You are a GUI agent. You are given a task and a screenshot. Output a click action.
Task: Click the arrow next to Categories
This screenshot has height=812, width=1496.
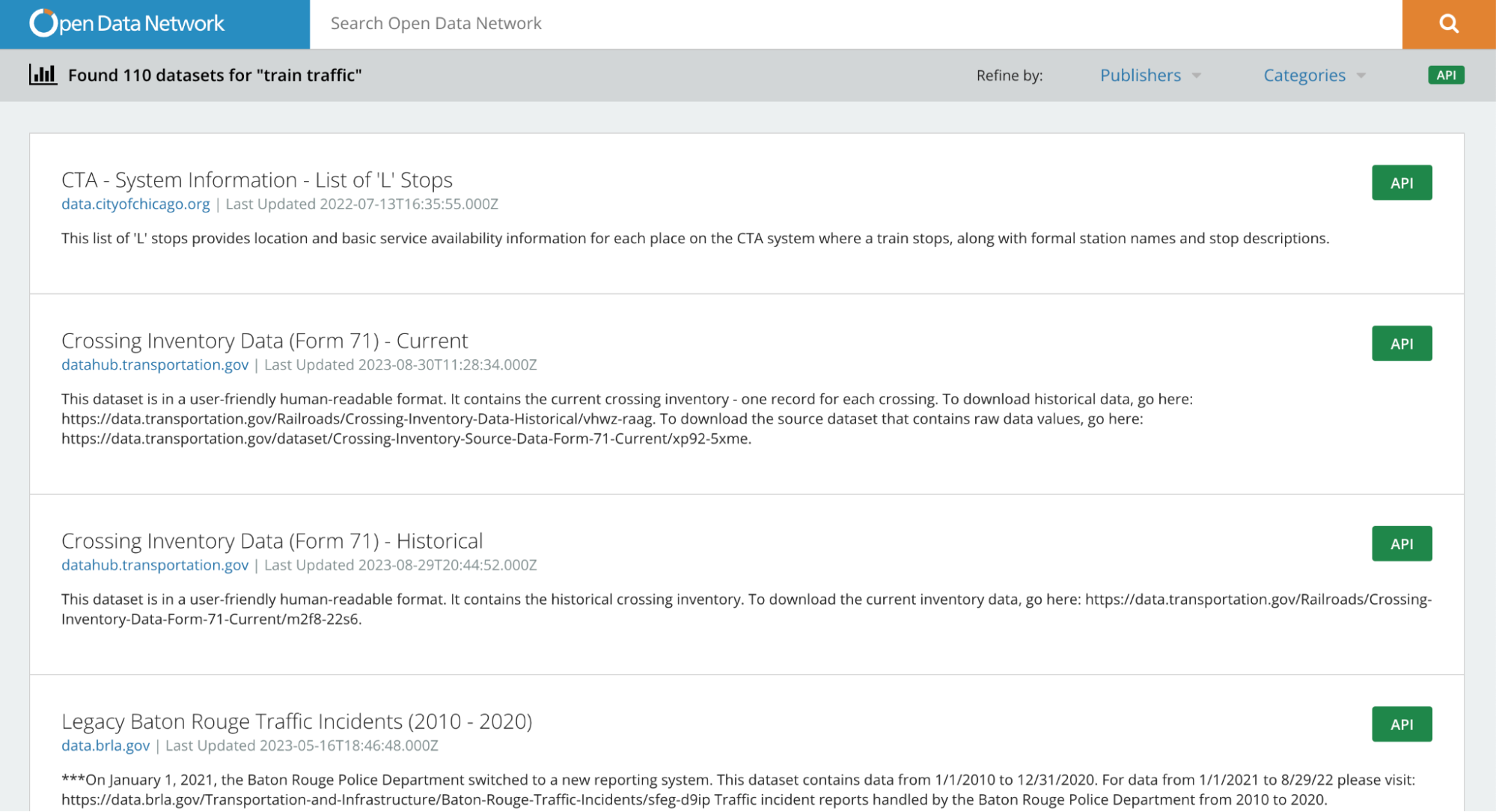click(1361, 76)
